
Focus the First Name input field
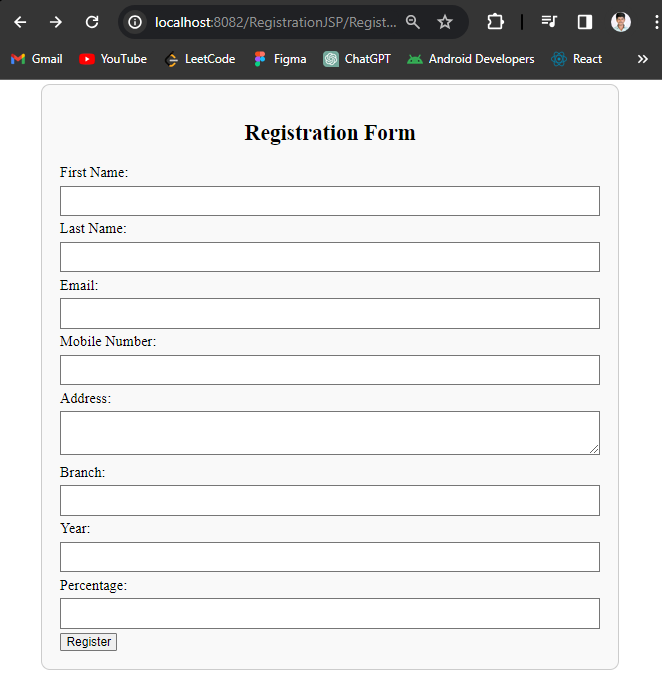coord(329,201)
